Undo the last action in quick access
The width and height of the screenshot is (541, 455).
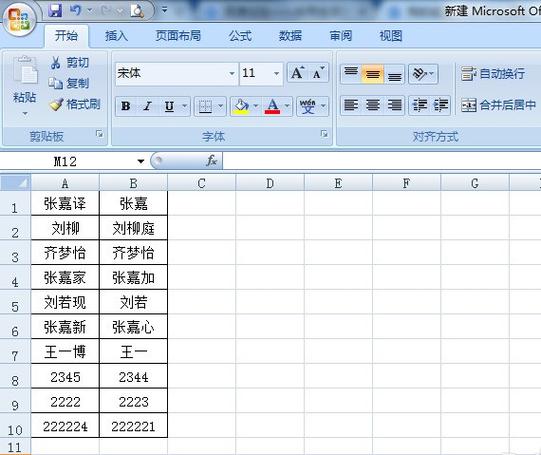coord(75,11)
